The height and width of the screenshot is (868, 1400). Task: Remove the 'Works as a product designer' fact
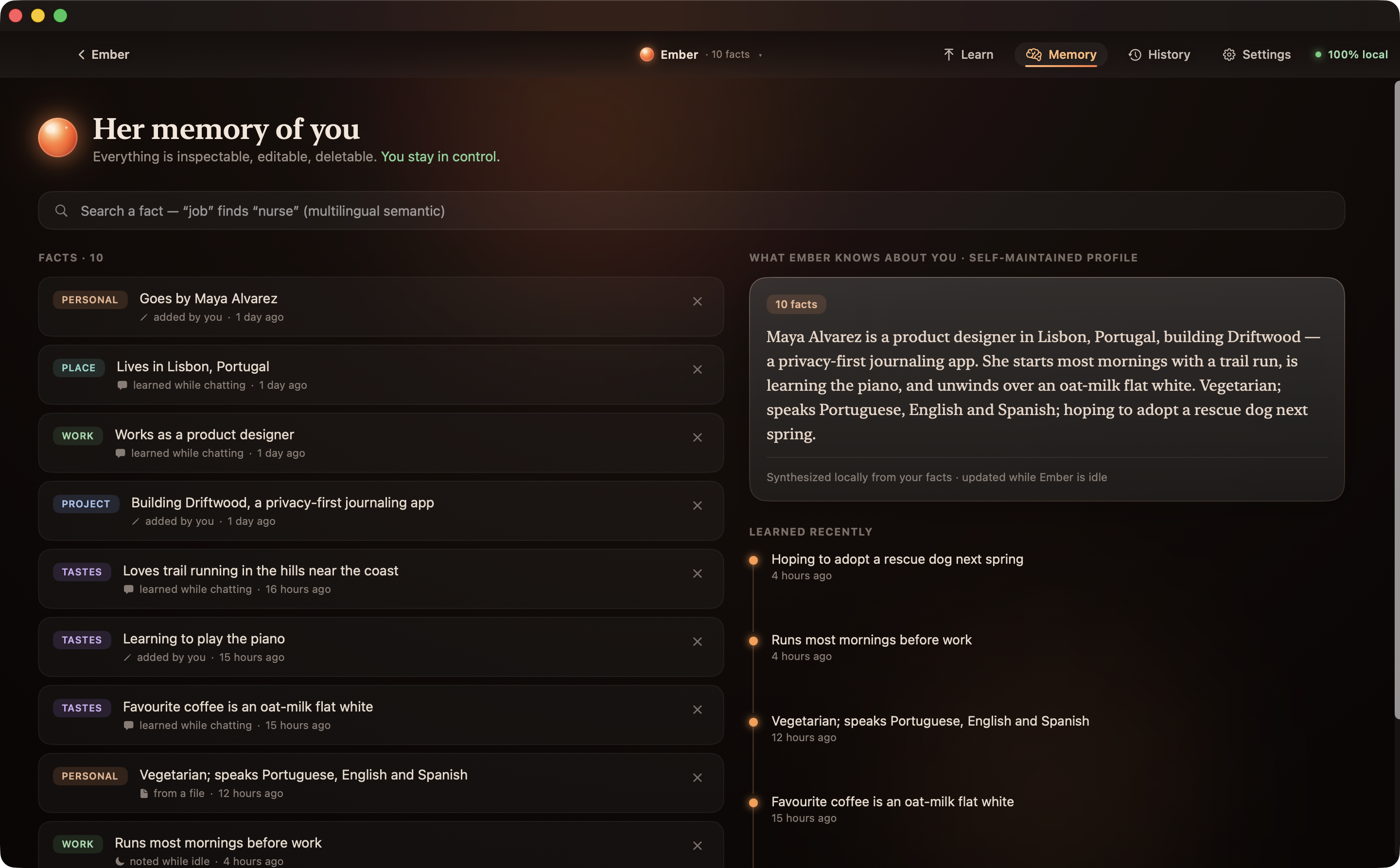[697, 437]
